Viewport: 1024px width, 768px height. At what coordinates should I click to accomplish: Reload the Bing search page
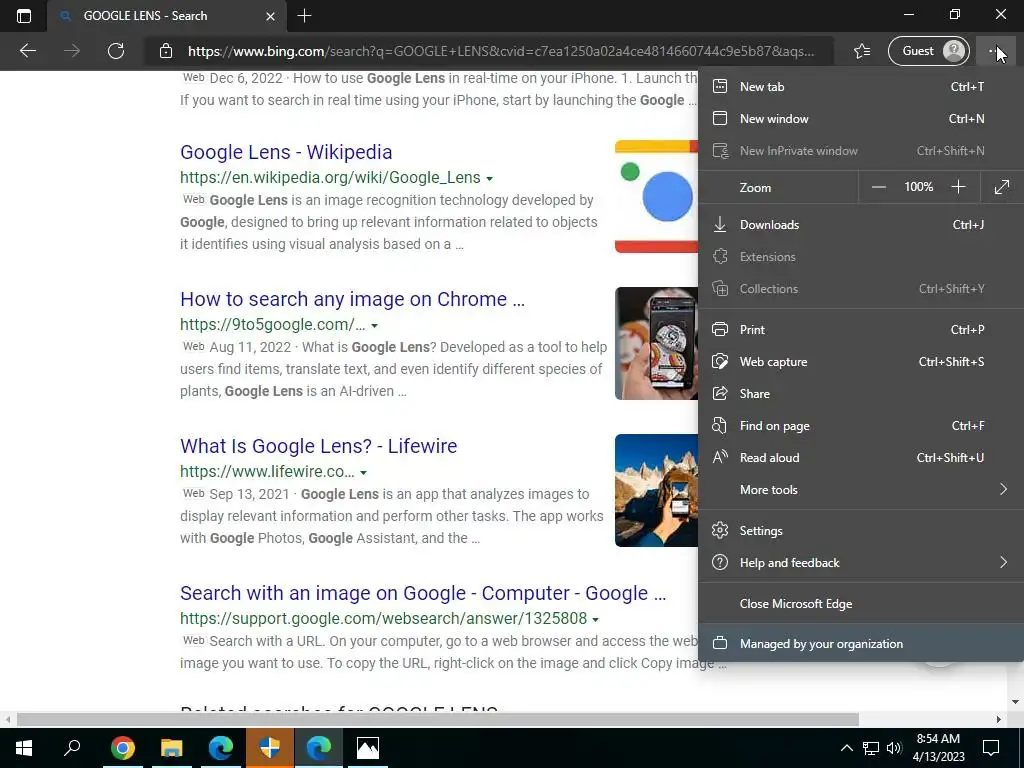[x=116, y=51]
